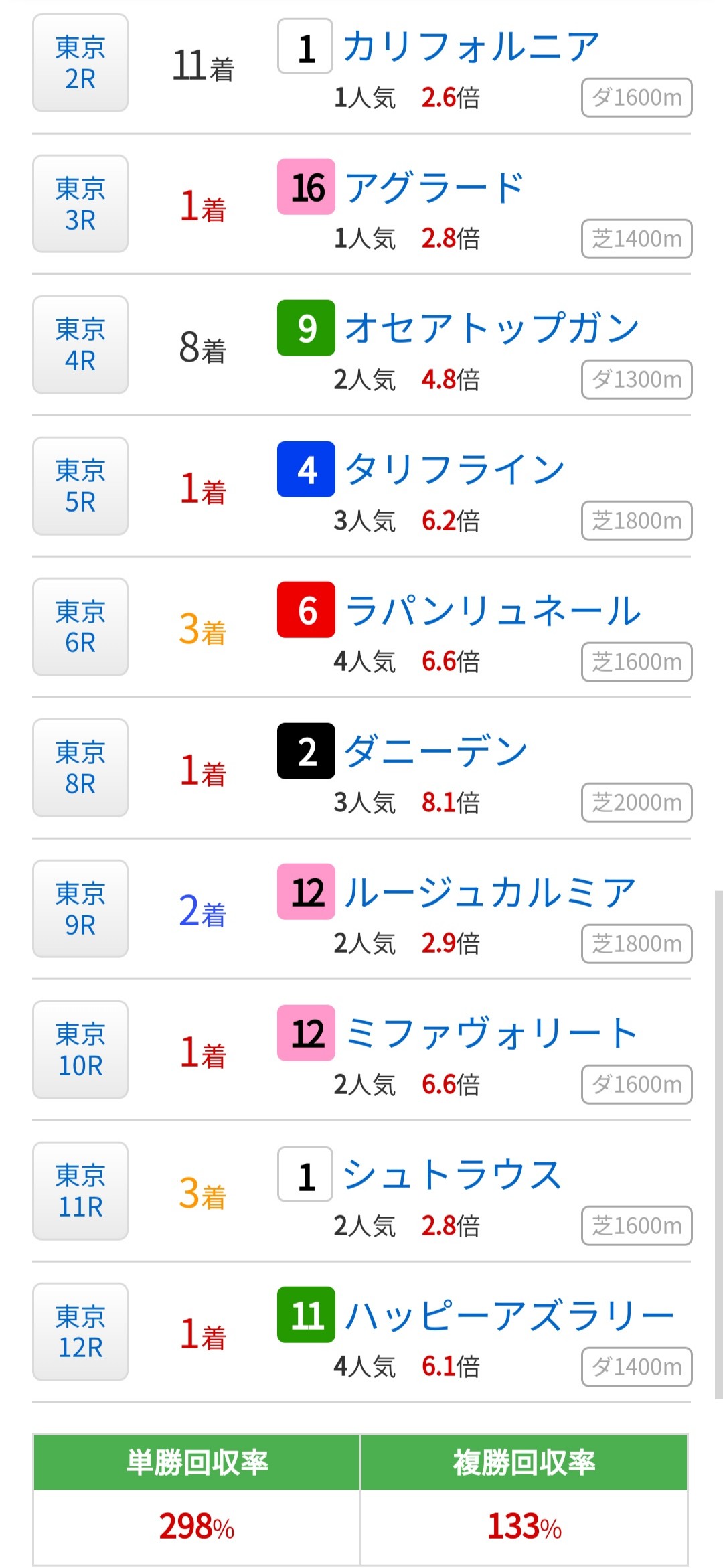Viewport: 723px width, 1568px height.
Task: Select the 東京 8R race button
Action: 80,768
